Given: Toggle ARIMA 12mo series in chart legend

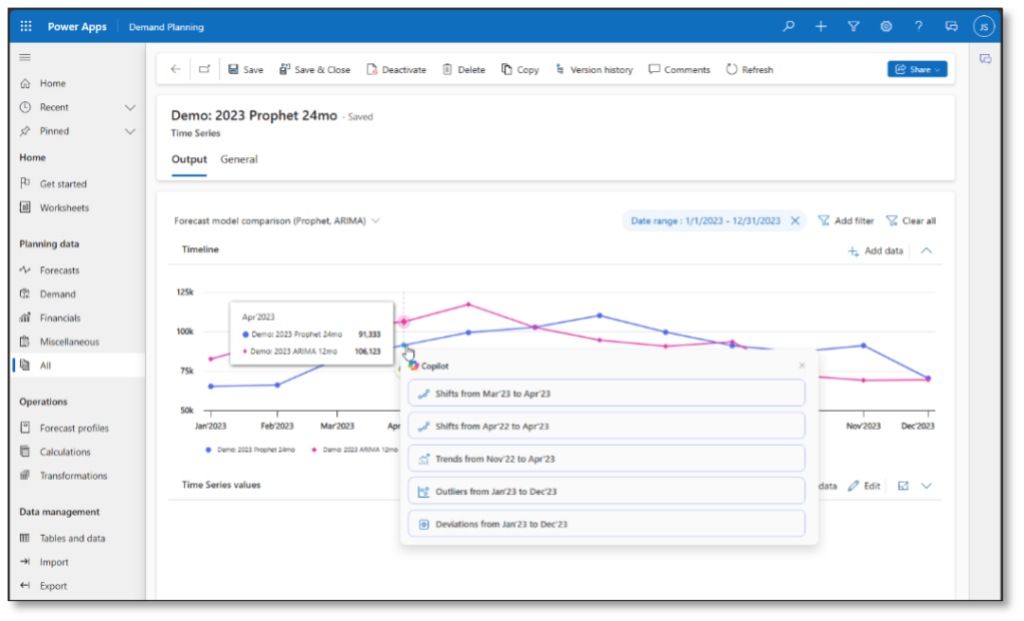Looking at the screenshot, I should 359,450.
